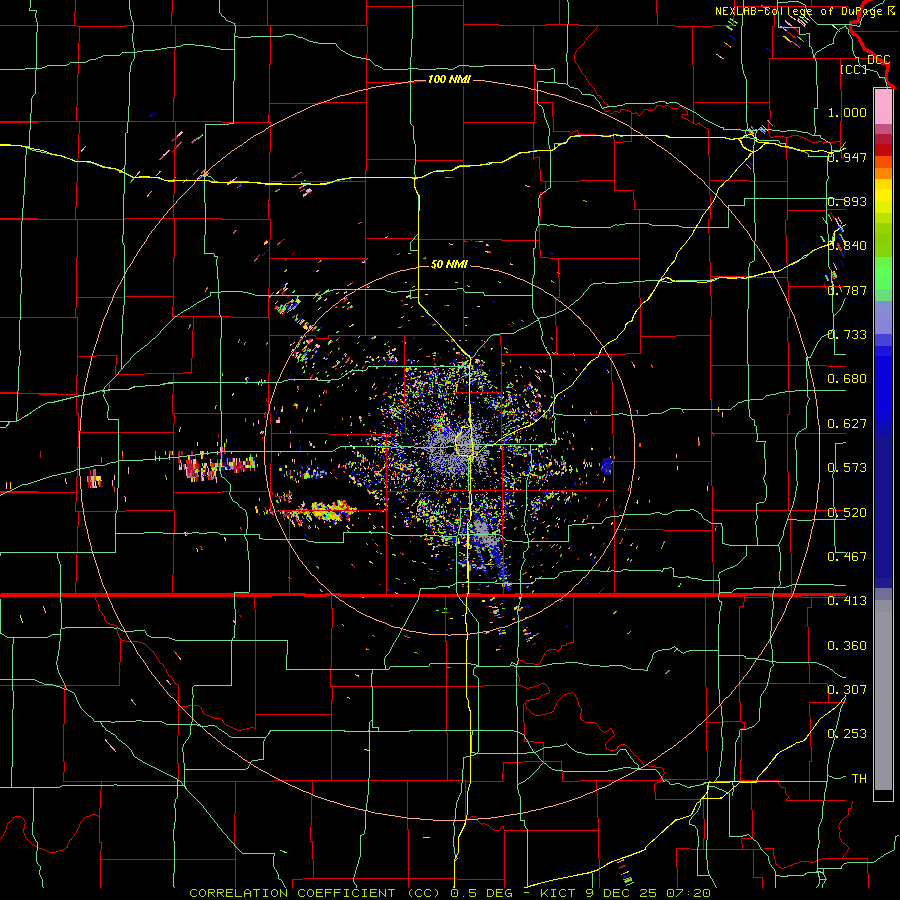Click the 1.000 scale value
The image size is (900, 900).
[x=847, y=112]
